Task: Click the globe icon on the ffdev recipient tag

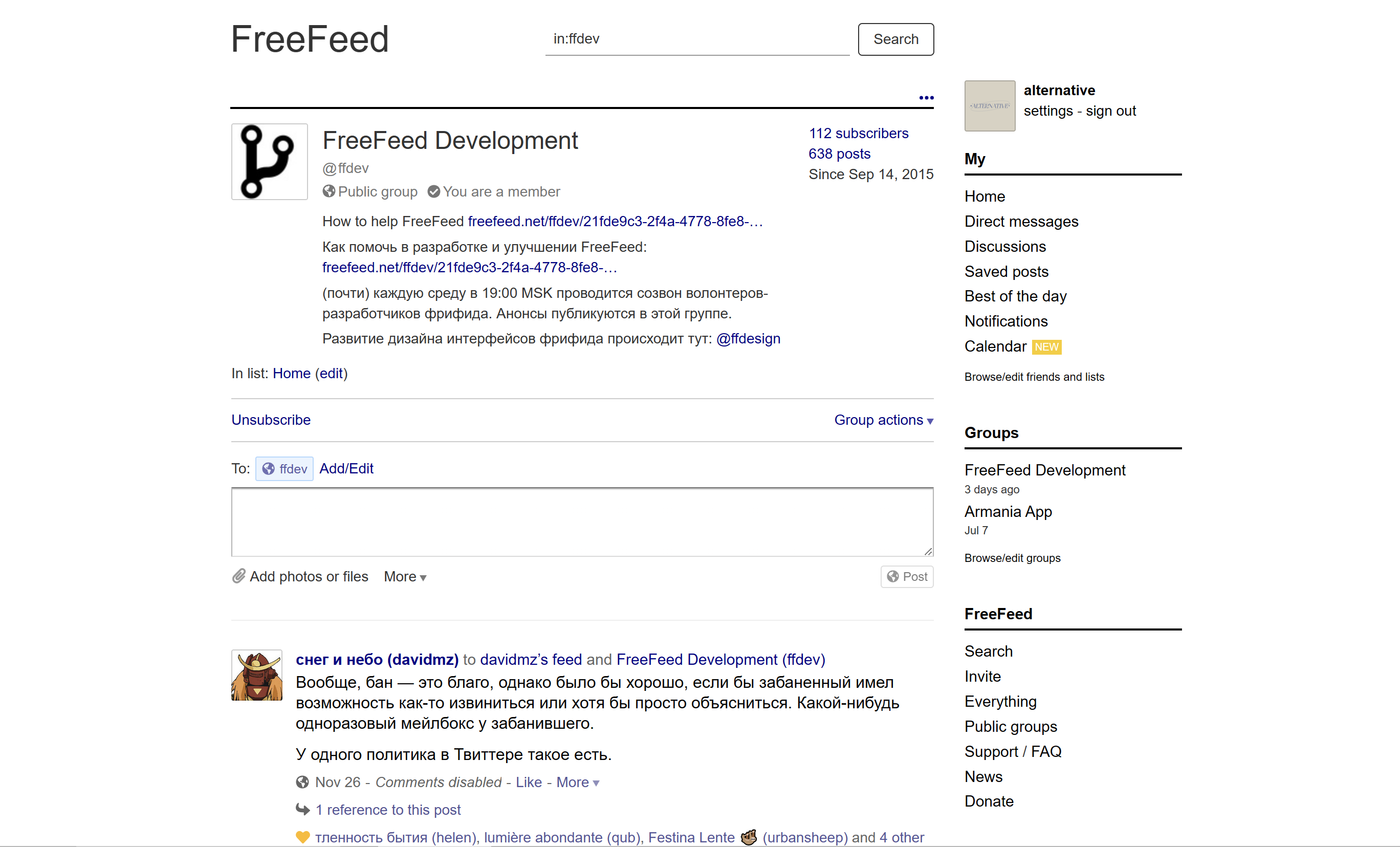Action: pos(268,469)
